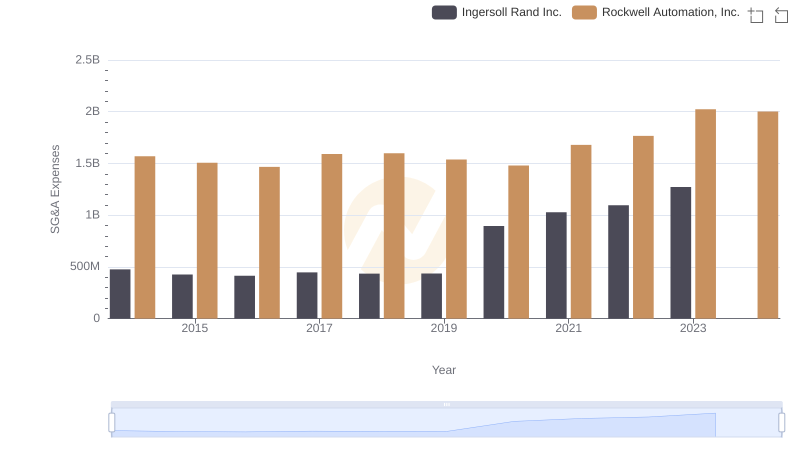Click the 2.5B y-axis label
Screen dimensions: 800x461
tap(87, 60)
